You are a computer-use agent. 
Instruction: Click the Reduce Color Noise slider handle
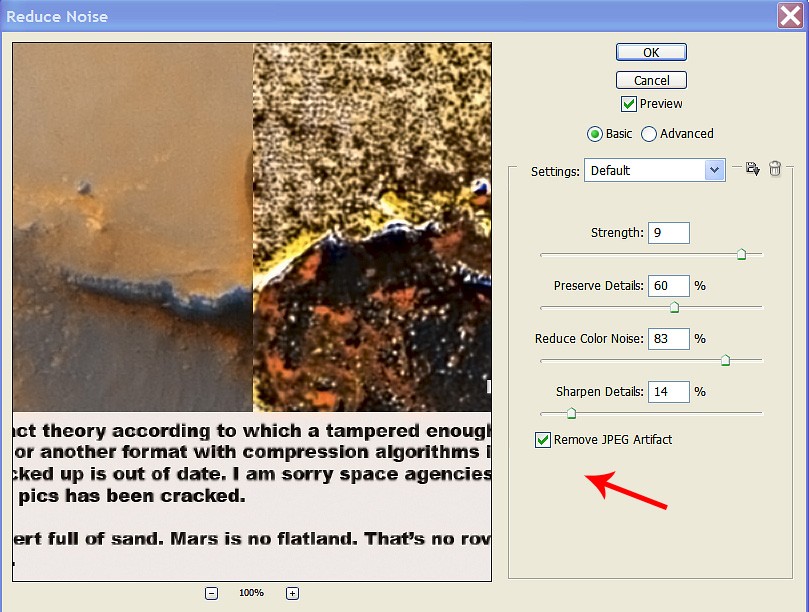coord(725,360)
